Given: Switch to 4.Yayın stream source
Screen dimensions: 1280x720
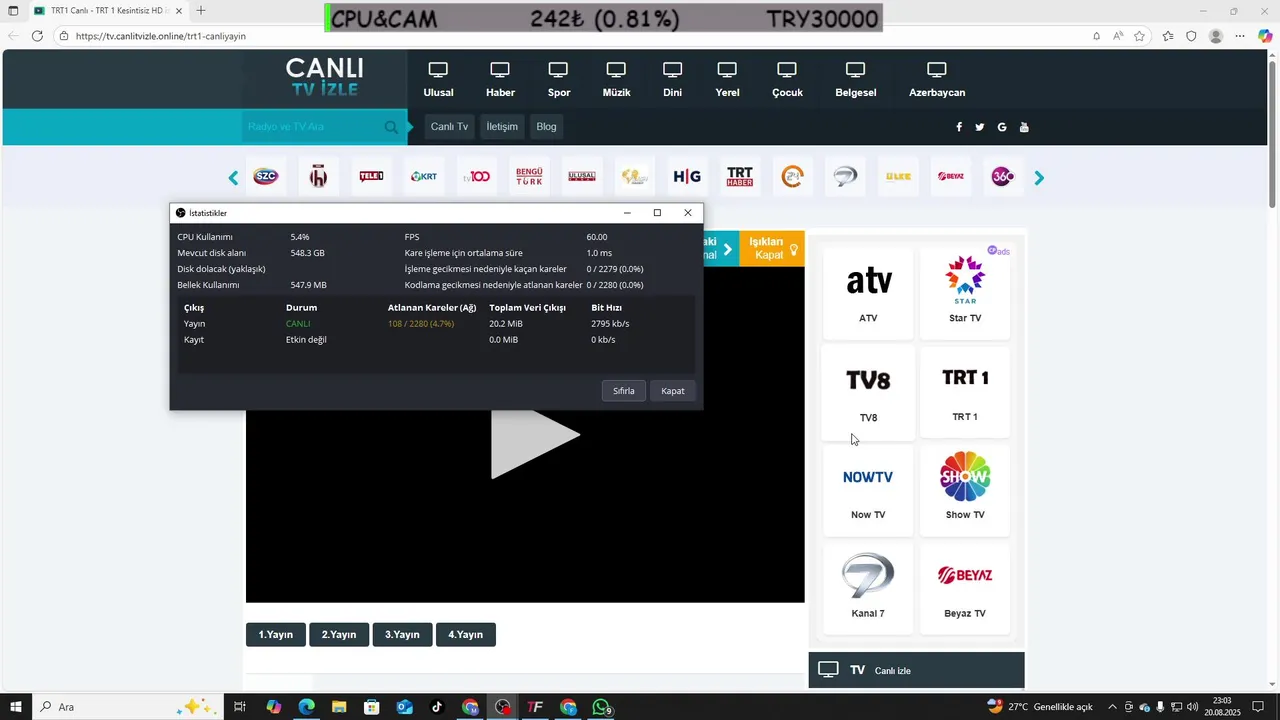Looking at the screenshot, I should (x=466, y=635).
